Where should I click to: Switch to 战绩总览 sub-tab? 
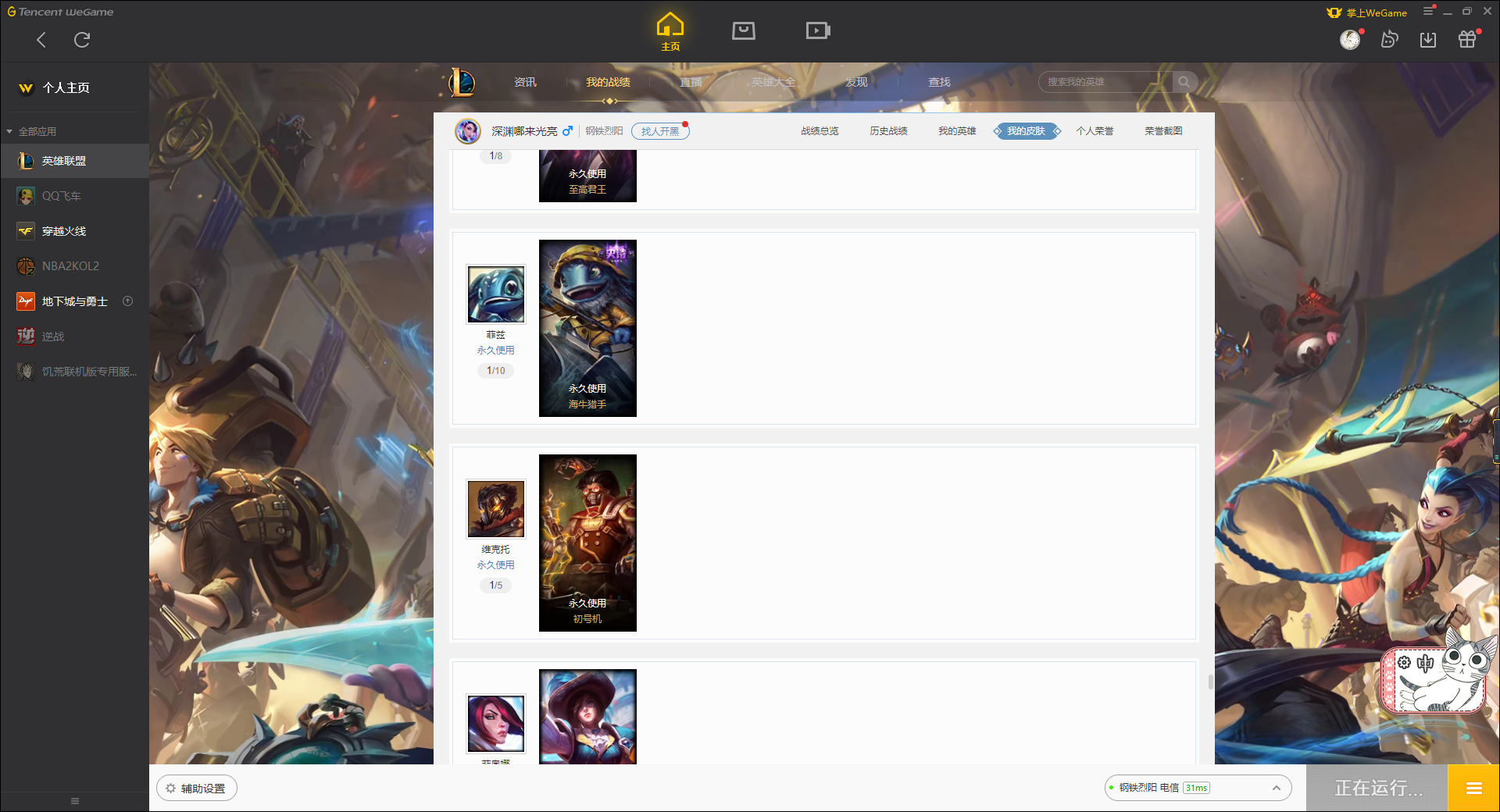(820, 131)
